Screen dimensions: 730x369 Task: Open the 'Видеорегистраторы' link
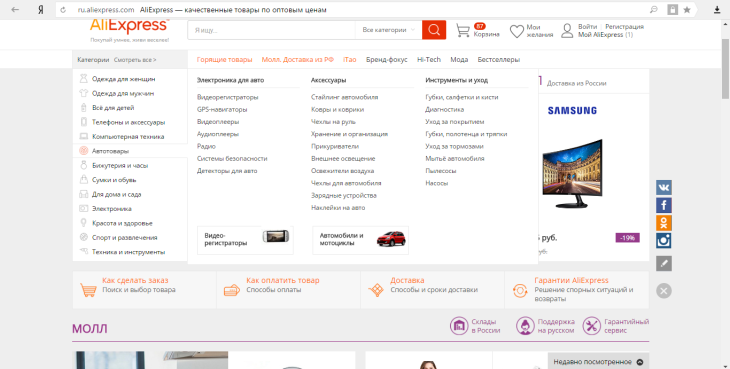[227, 97]
